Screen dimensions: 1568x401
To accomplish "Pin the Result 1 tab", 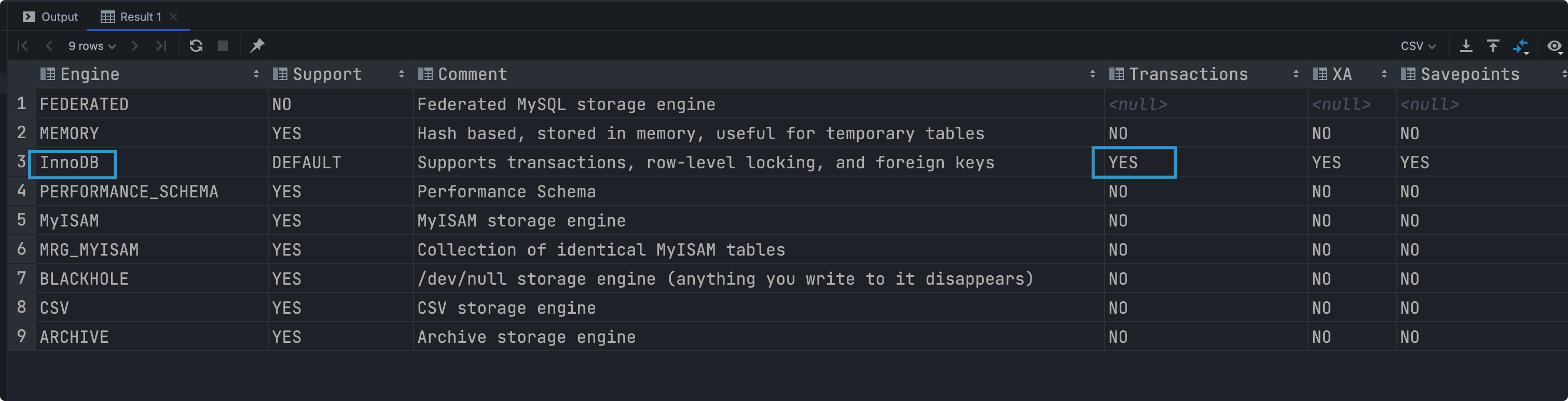I will coord(257,46).
